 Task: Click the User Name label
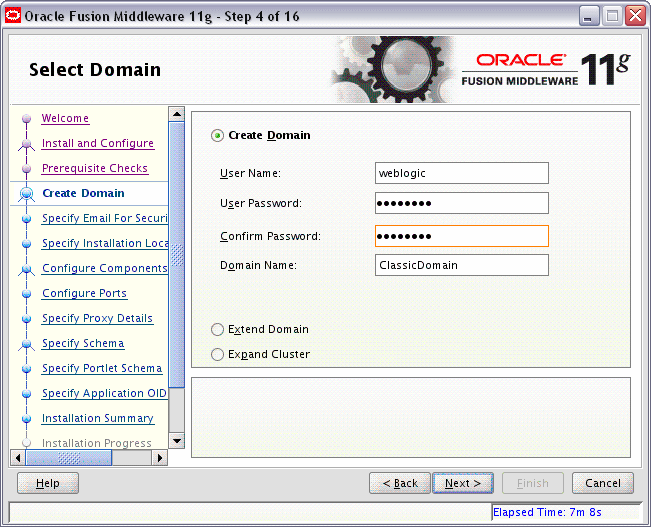250,173
